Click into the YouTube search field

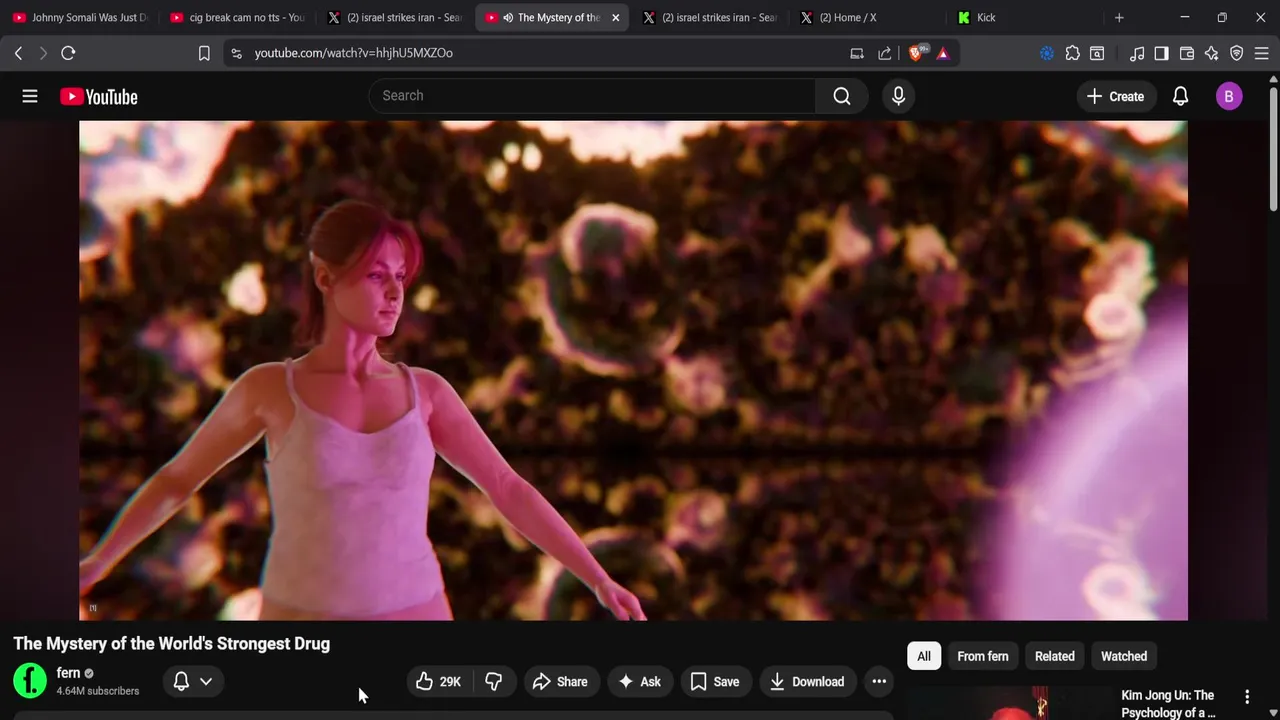pyautogui.click(x=592, y=96)
